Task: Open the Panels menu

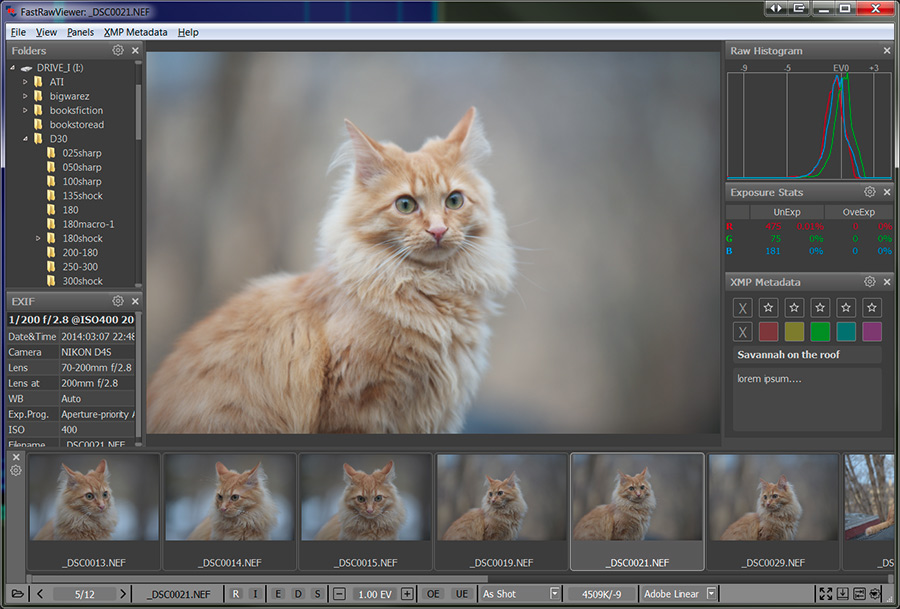Action: 80,32
